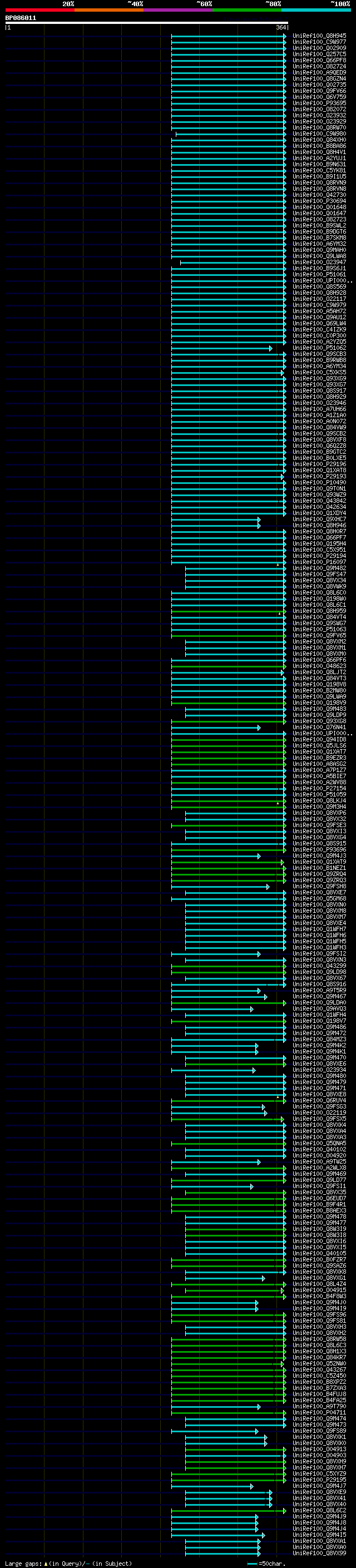Open hit UniRef100_P29196
Image resolution: width=356 pixels, height=1568 pixels.
319,464
